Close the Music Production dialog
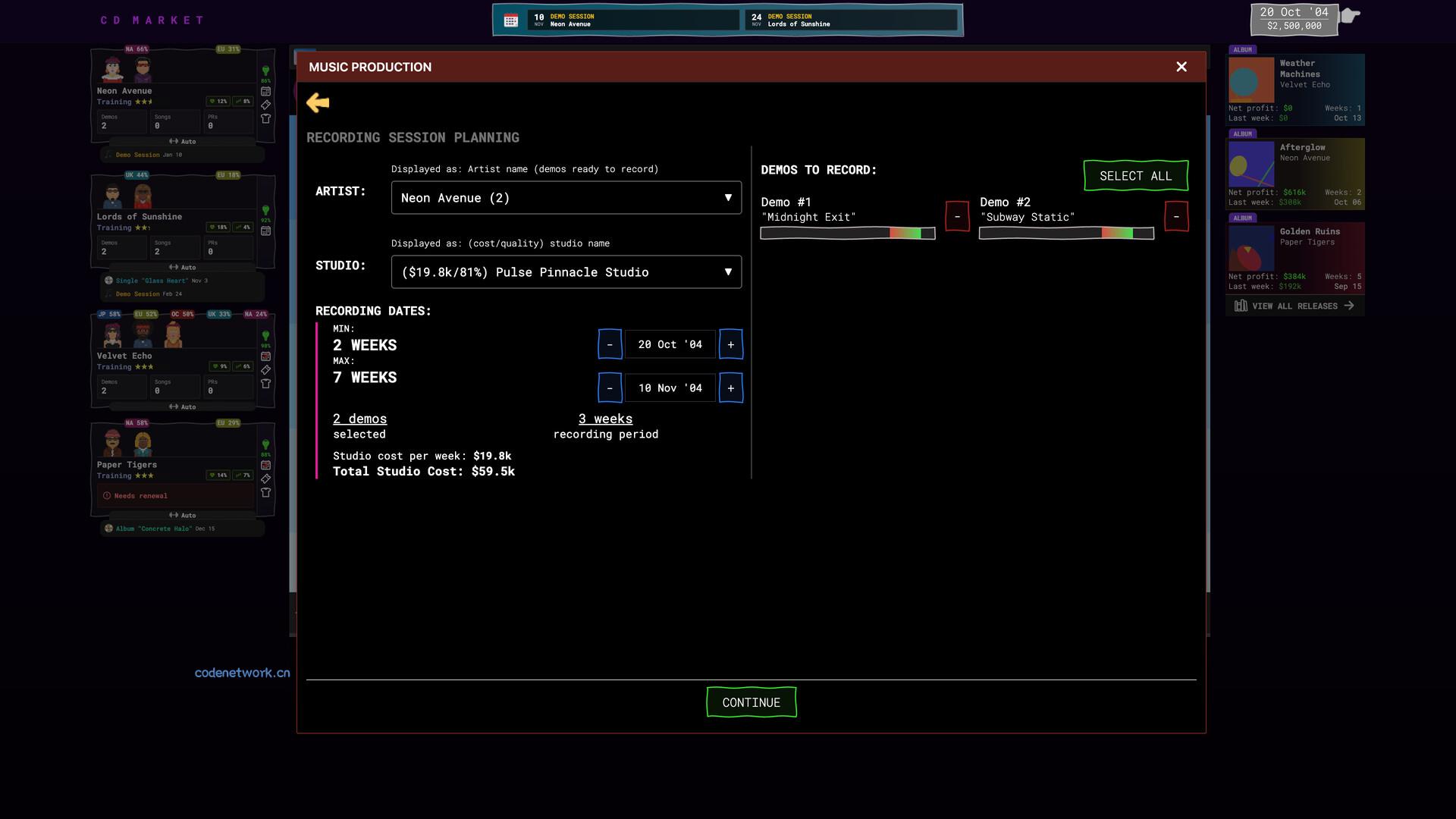This screenshot has height=819, width=1456. tap(1181, 67)
